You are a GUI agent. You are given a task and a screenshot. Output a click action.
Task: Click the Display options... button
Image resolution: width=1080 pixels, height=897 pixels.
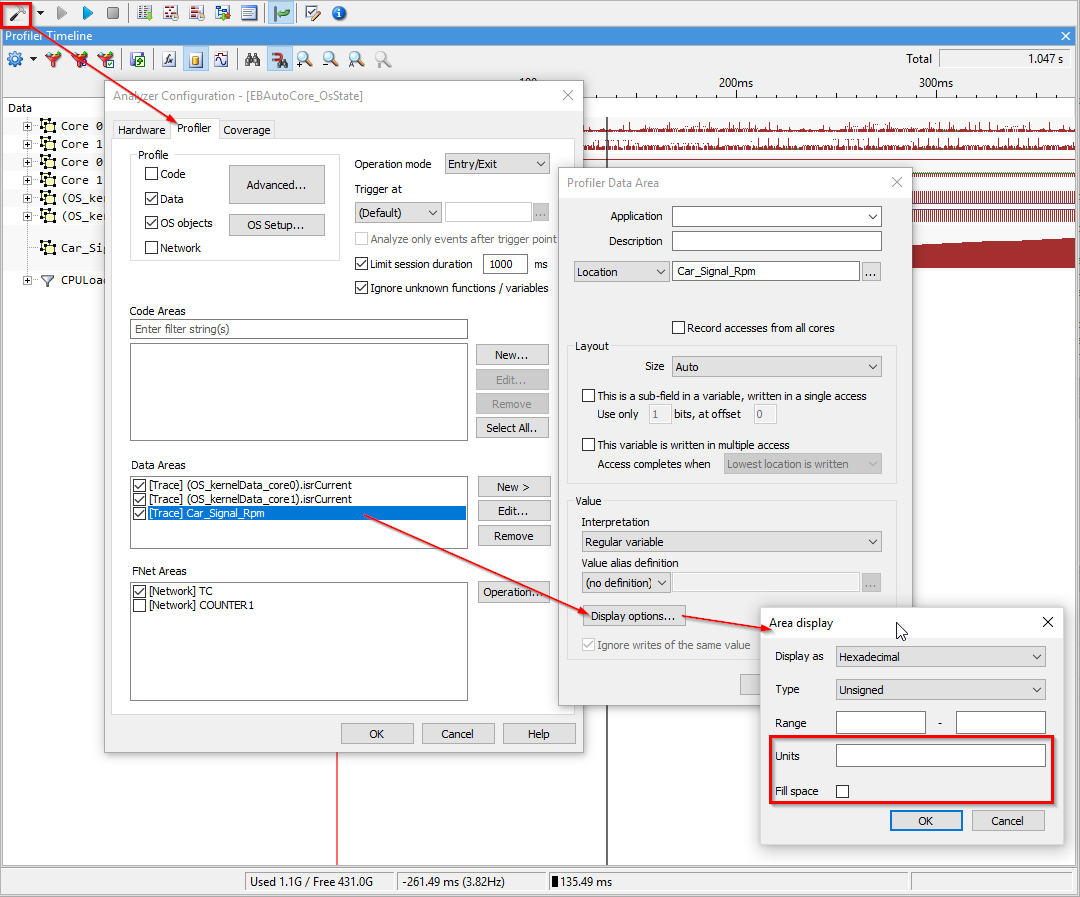tap(633, 616)
